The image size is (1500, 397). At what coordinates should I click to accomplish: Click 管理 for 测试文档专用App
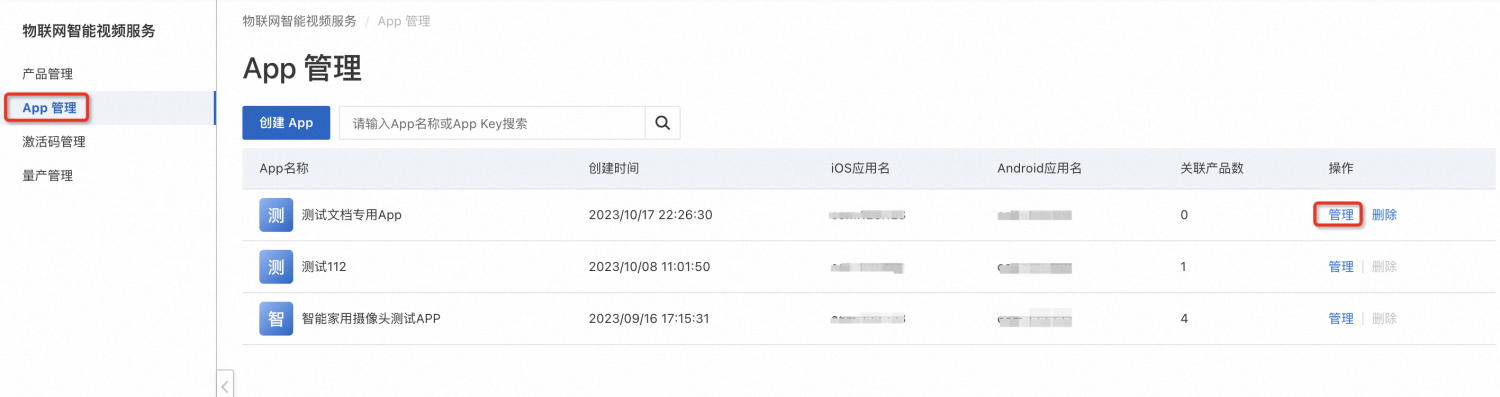(1341, 215)
